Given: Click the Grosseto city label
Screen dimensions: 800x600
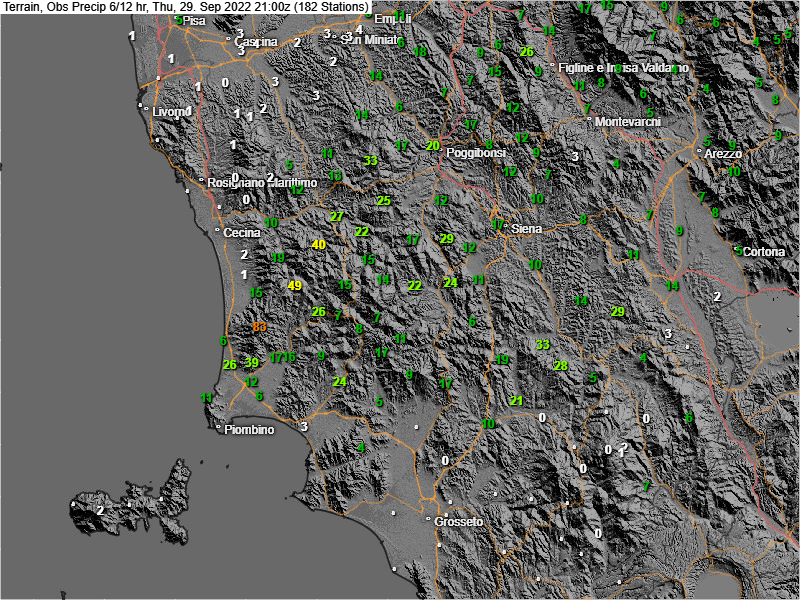Looking at the screenshot, I should click(x=459, y=522).
